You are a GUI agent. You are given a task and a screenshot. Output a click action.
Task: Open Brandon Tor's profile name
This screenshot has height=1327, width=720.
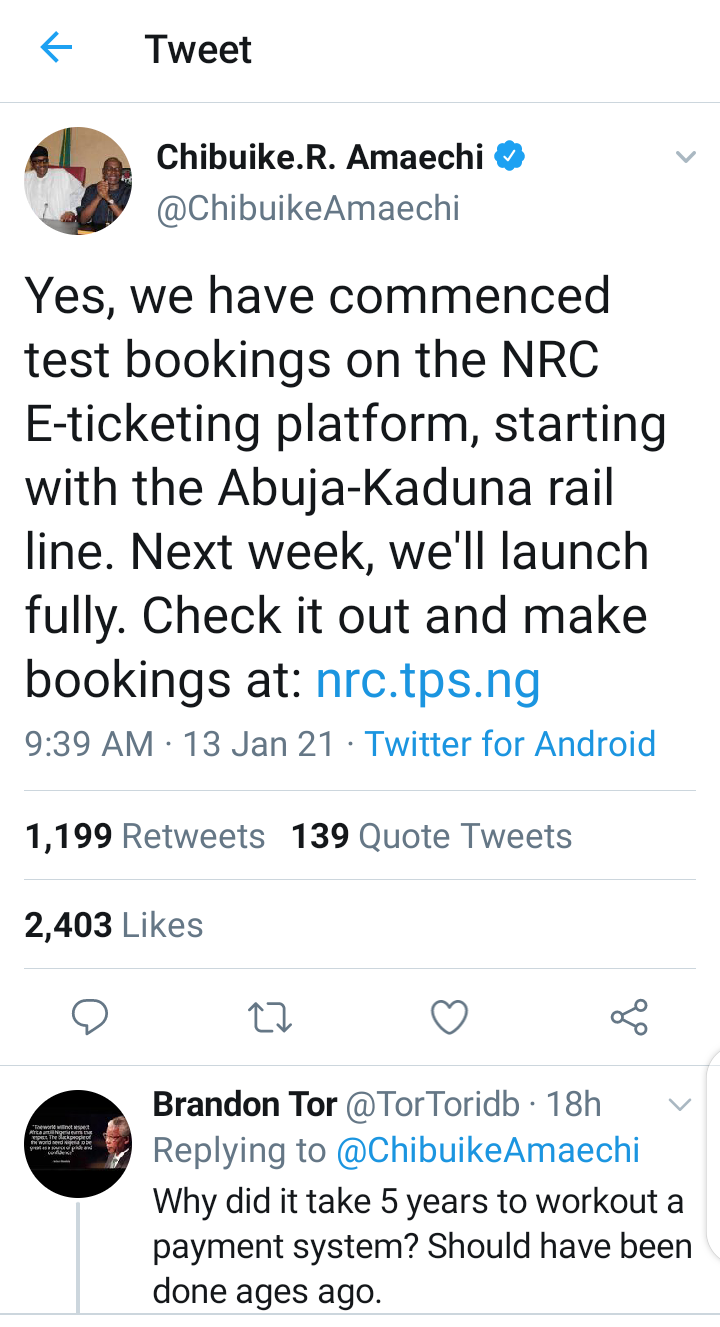pos(245,1104)
